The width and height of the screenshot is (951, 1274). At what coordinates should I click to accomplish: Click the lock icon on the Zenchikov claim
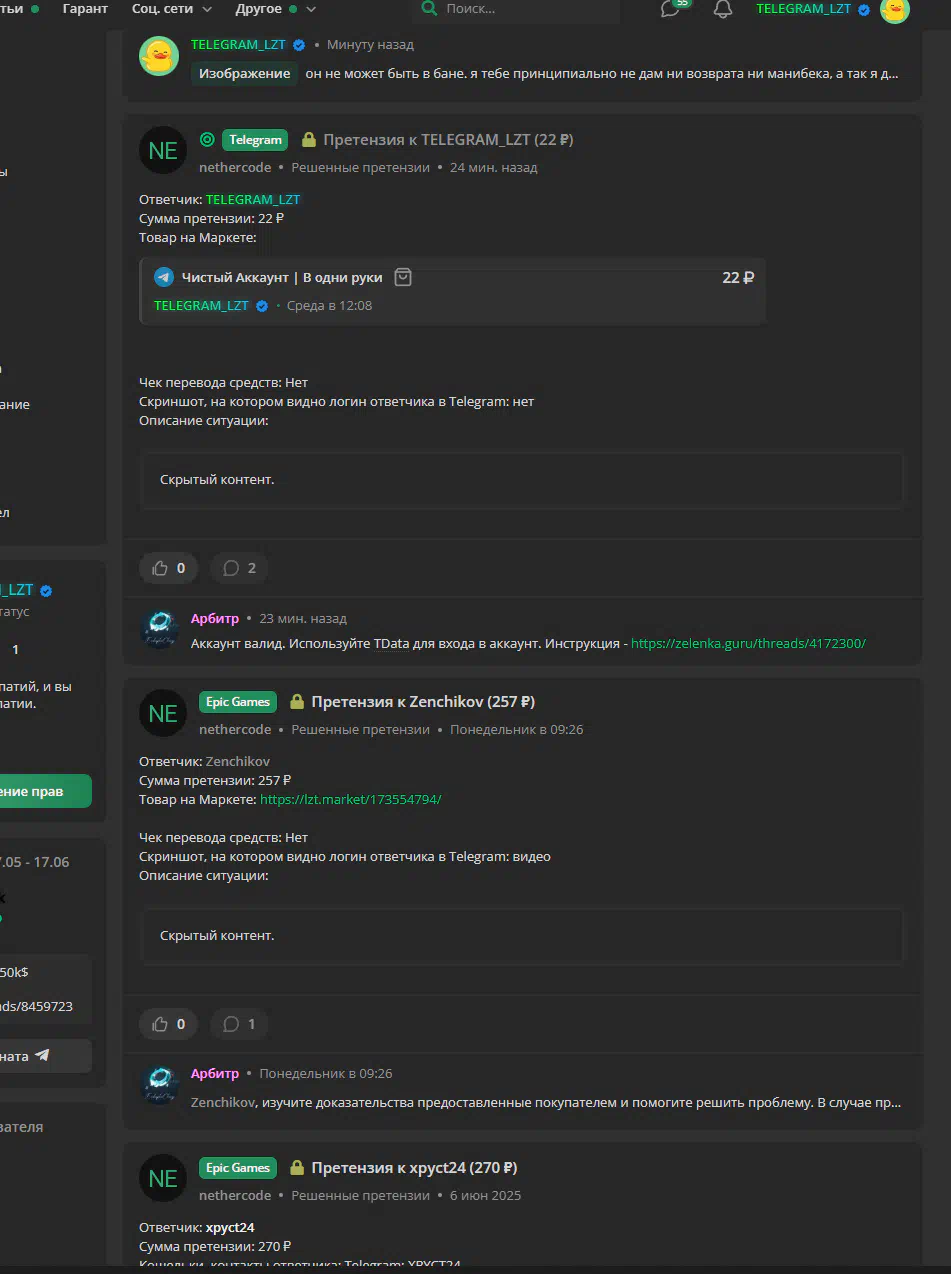coord(297,702)
